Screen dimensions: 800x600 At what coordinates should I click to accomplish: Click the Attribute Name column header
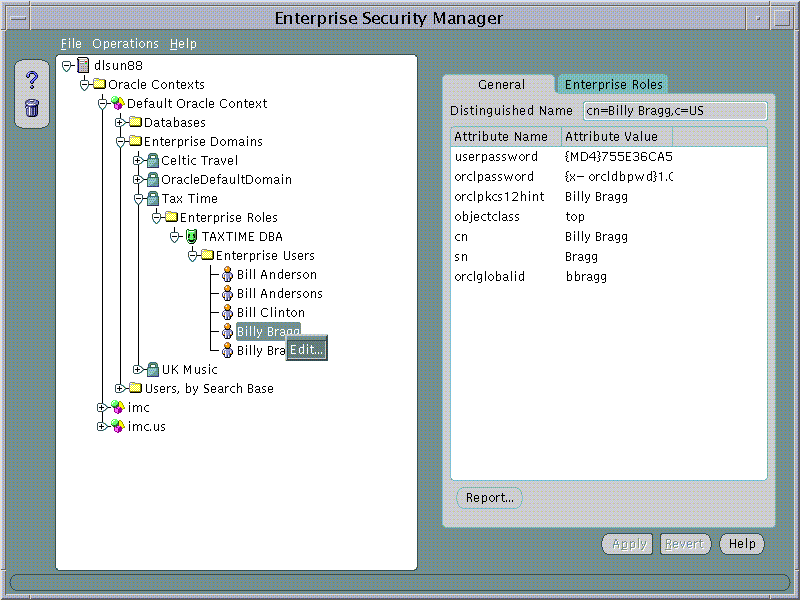pos(506,137)
